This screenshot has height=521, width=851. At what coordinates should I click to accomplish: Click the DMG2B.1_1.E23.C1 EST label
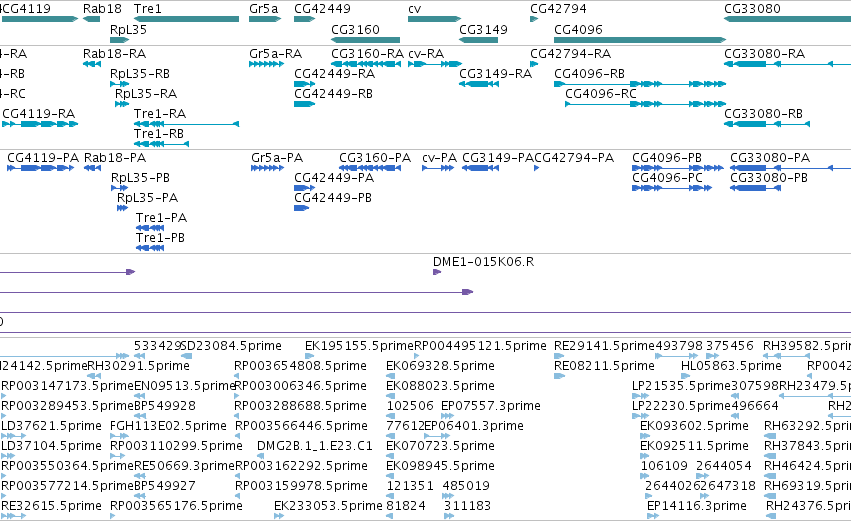[315, 446]
